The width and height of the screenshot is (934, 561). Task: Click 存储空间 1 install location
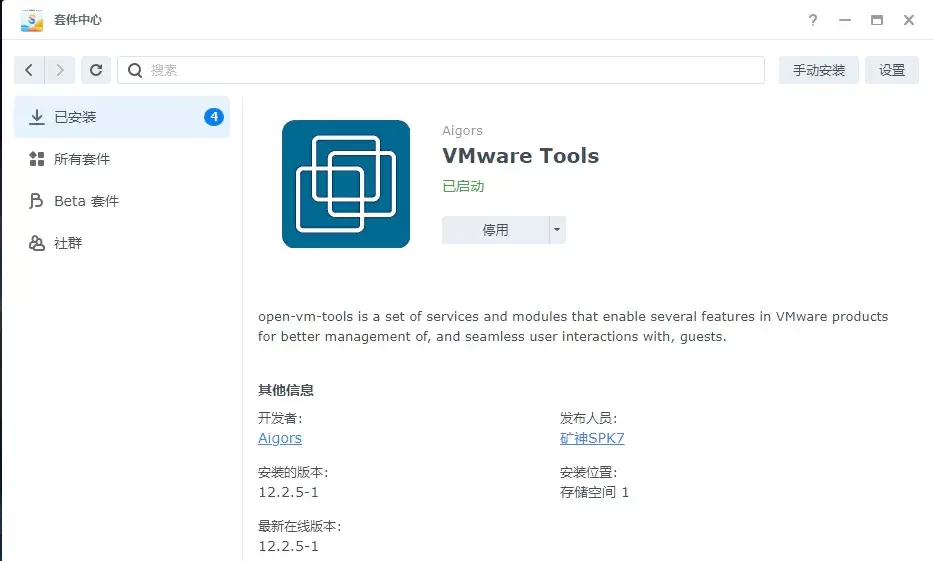[594, 493]
